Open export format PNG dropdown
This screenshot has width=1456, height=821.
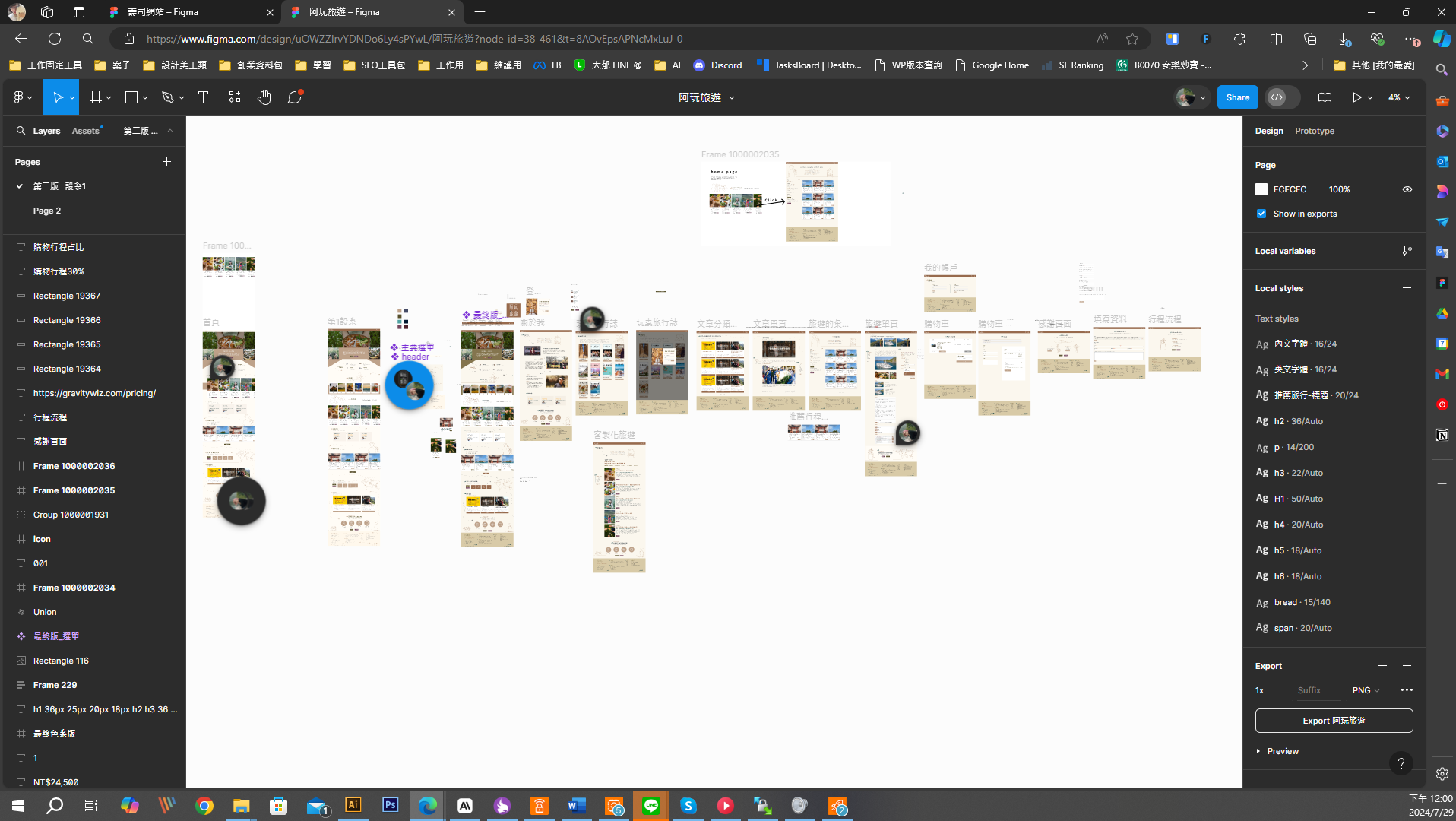(x=1366, y=690)
